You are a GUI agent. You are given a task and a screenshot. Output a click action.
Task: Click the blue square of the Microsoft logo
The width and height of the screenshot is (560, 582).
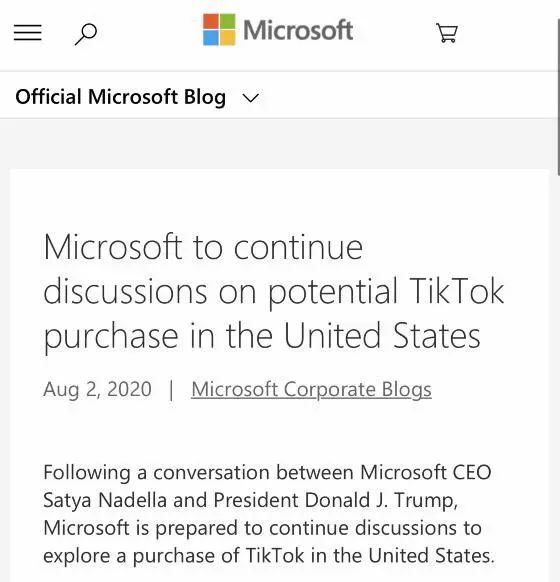point(210,38)
